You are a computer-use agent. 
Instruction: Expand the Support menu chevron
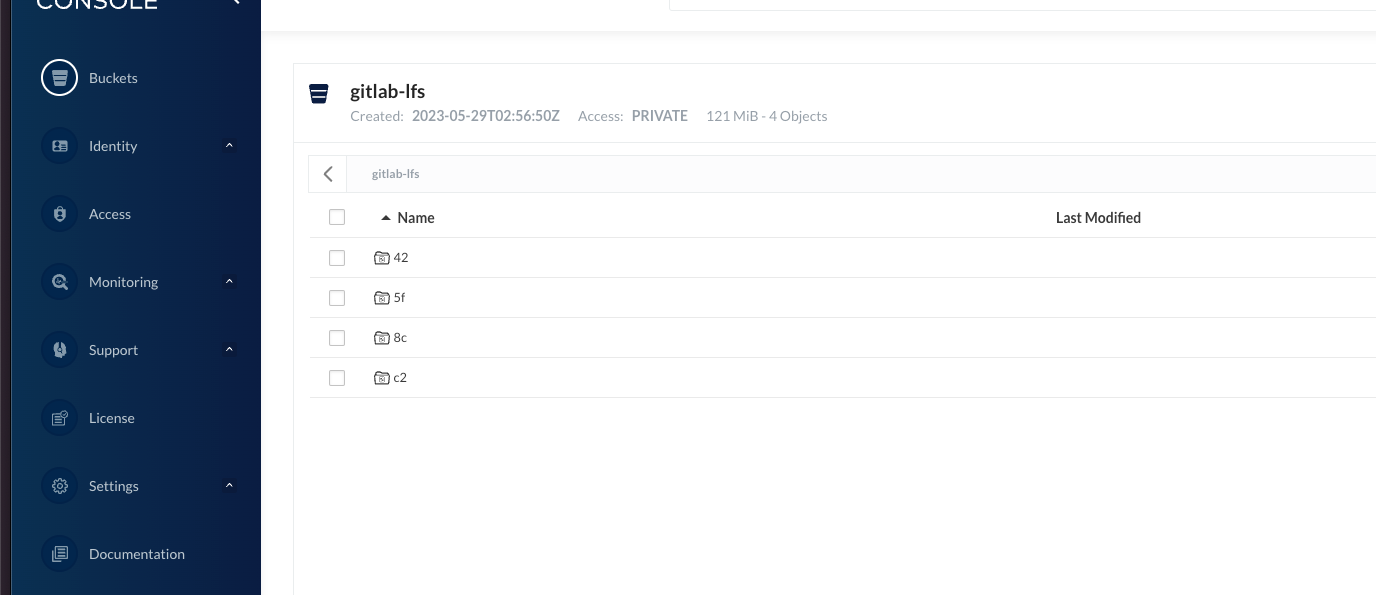click(x=229, y=350)
